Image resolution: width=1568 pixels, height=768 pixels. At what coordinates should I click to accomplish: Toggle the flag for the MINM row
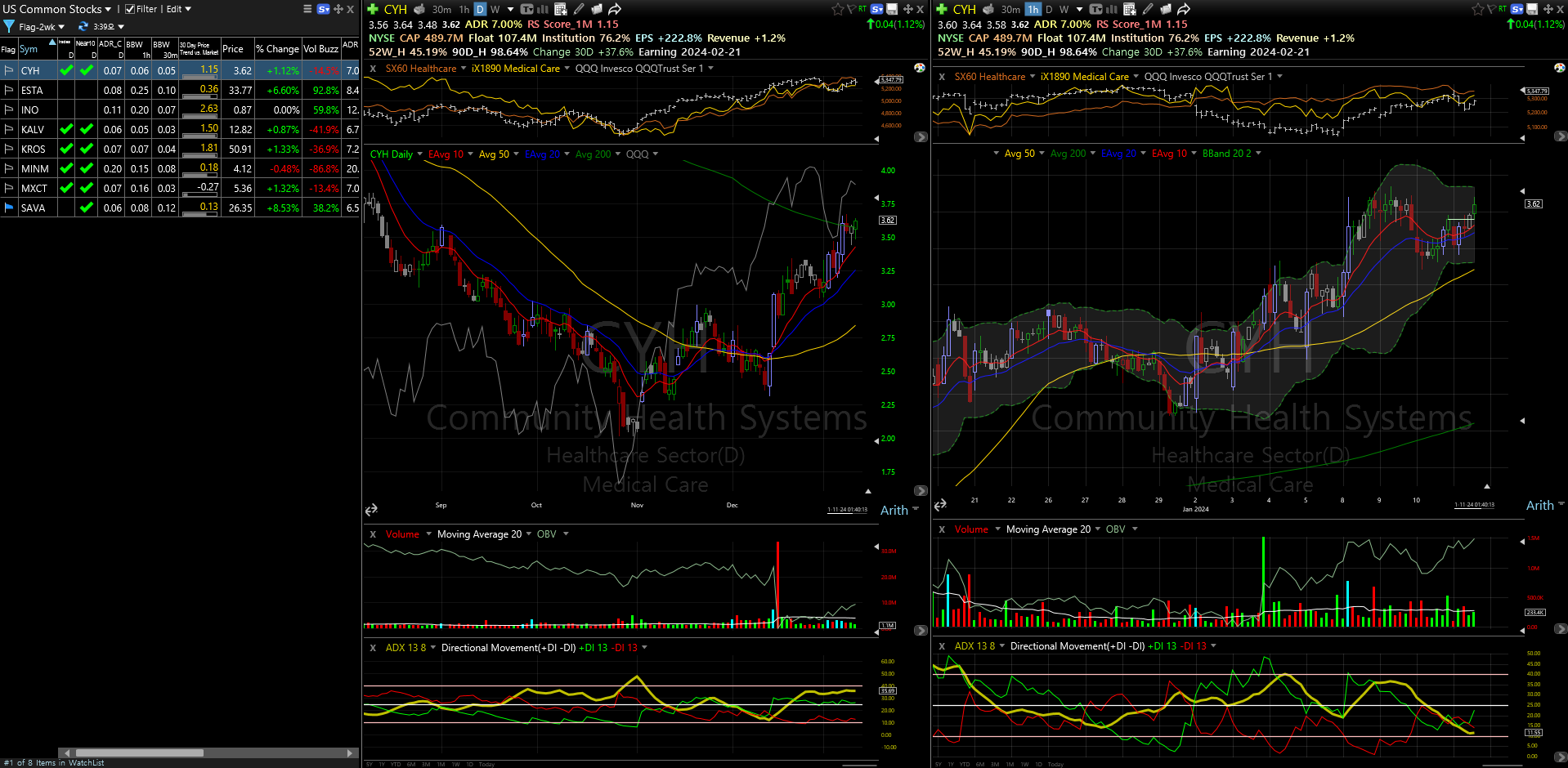pos(9,169)
